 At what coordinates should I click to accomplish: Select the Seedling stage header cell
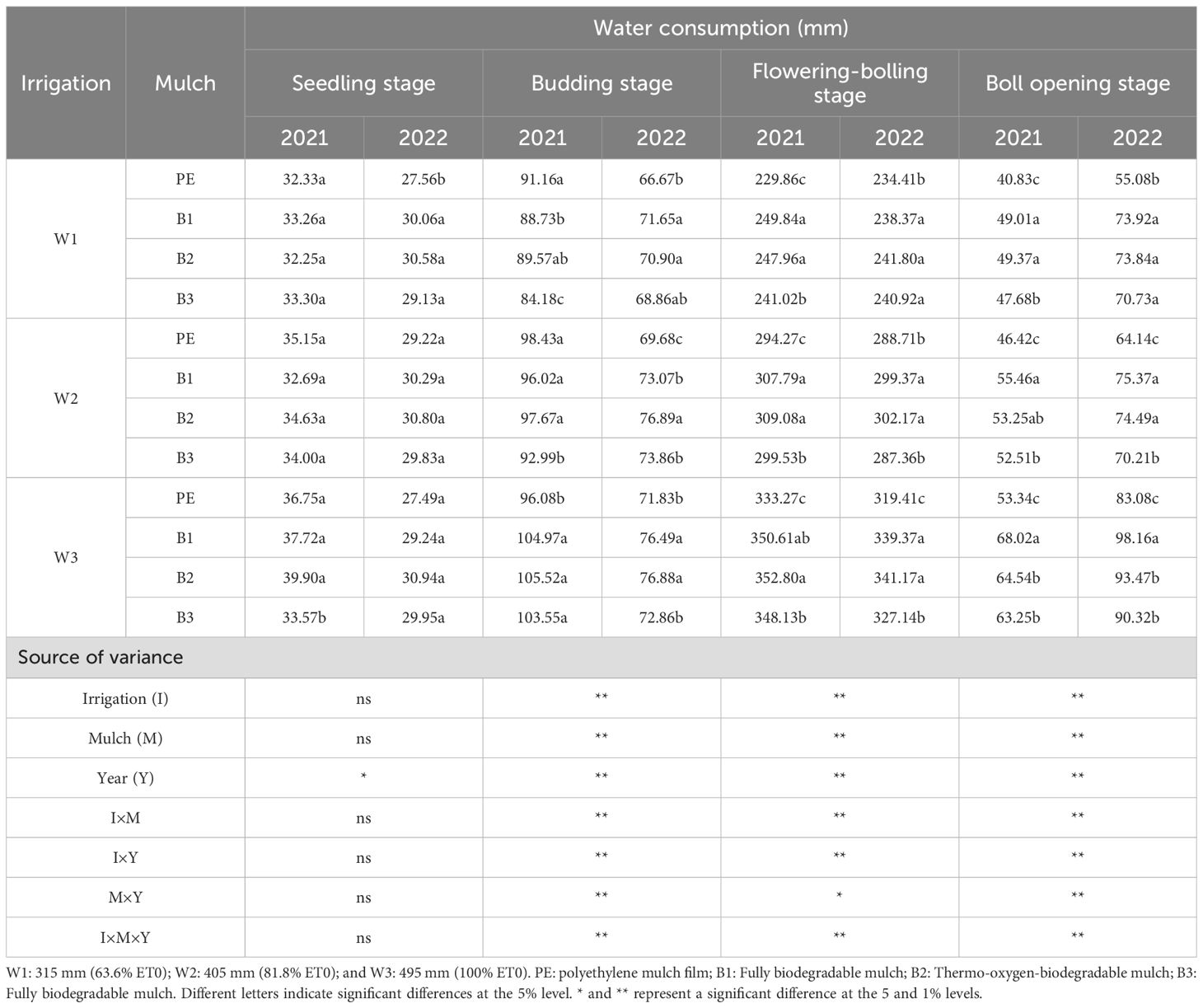pyautogui.click(x=363, y=83)
